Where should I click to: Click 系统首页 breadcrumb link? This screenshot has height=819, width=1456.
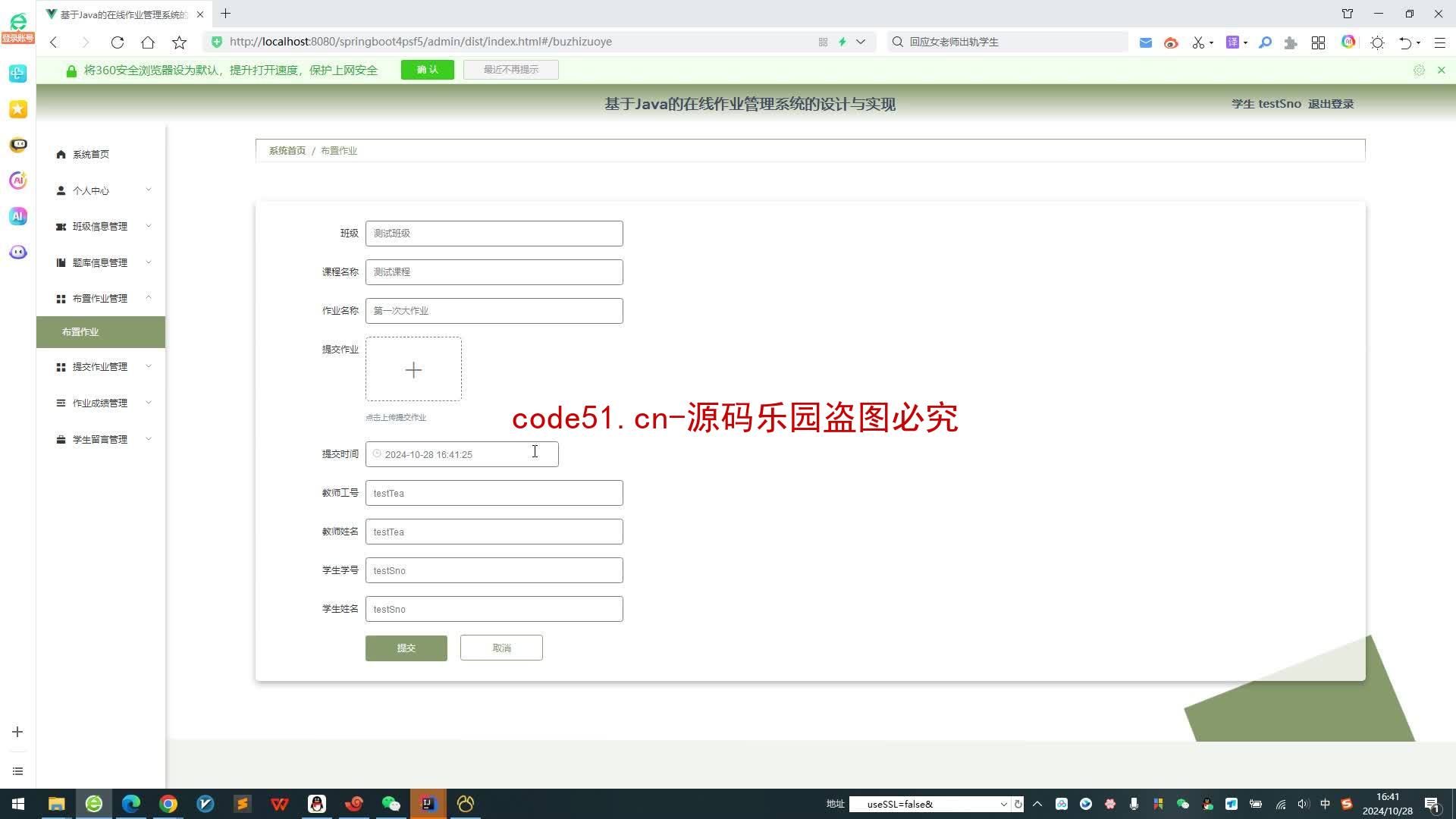point(287,151)
